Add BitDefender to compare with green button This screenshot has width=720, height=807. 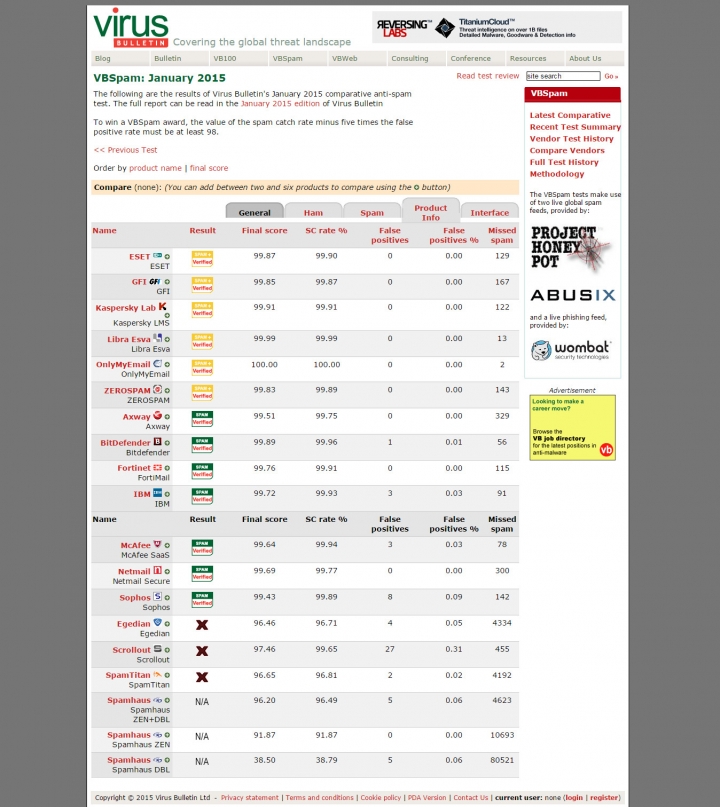tap(167, 443)
